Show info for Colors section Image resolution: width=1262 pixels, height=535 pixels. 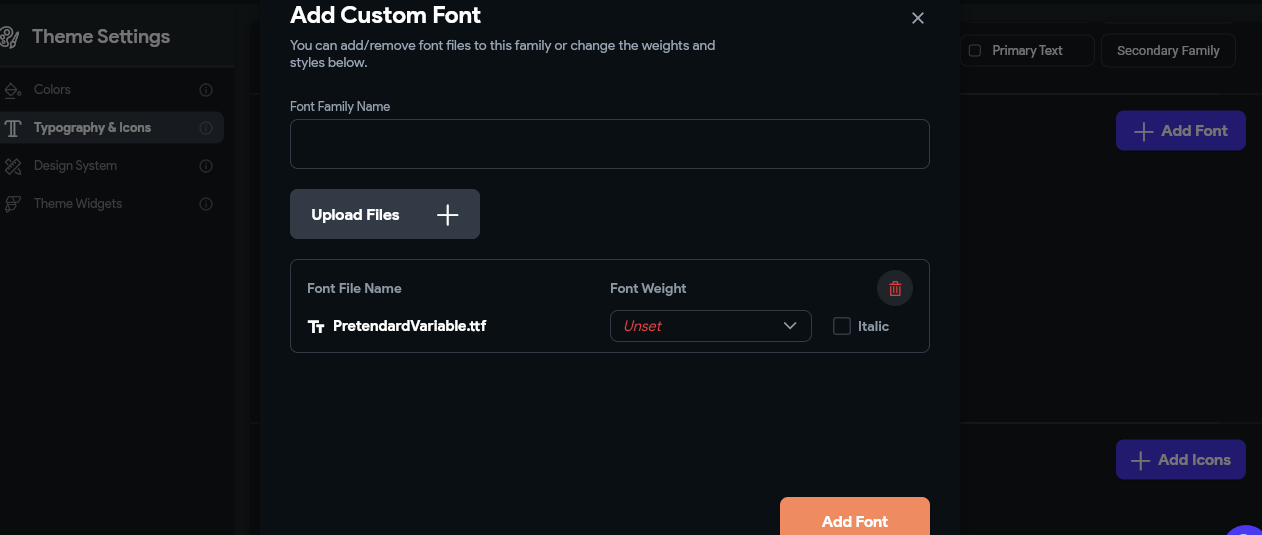(206, 90)
